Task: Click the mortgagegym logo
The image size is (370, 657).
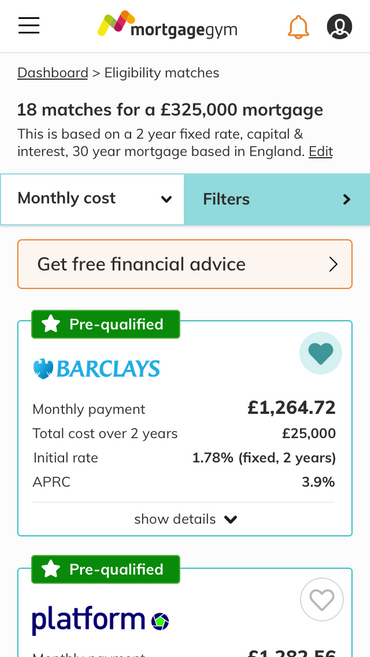Action: [167, 25]
